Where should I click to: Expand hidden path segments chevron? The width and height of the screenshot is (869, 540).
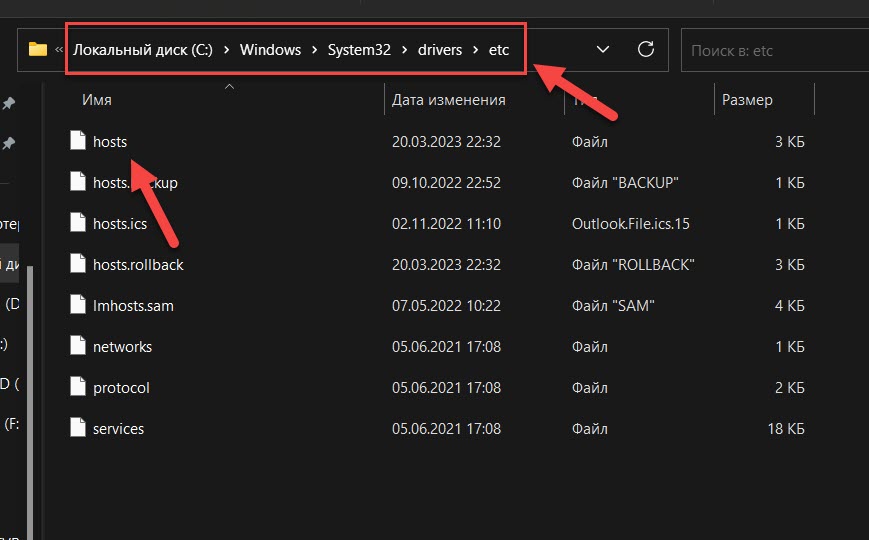click(59, 50)
